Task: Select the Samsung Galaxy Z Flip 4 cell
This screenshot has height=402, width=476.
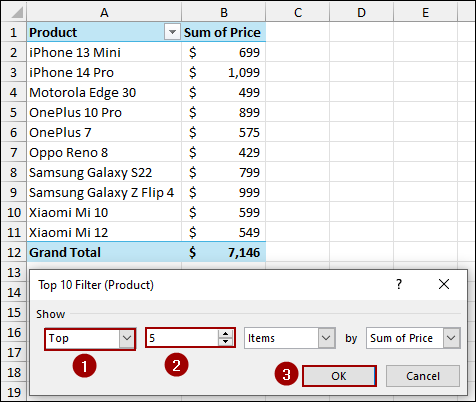Action: tap(104, 192)
